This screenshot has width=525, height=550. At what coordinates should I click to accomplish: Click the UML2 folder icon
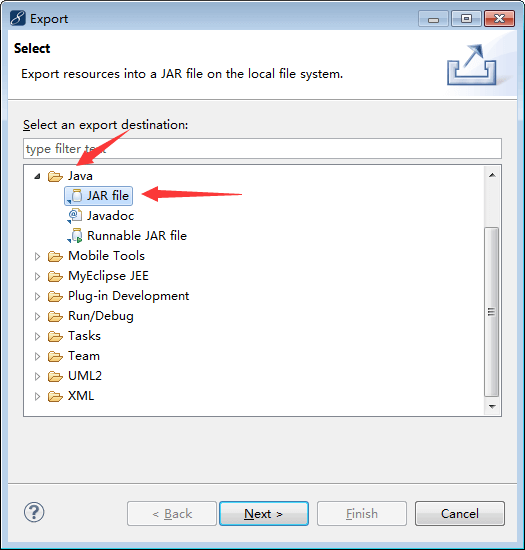(55, 376)
